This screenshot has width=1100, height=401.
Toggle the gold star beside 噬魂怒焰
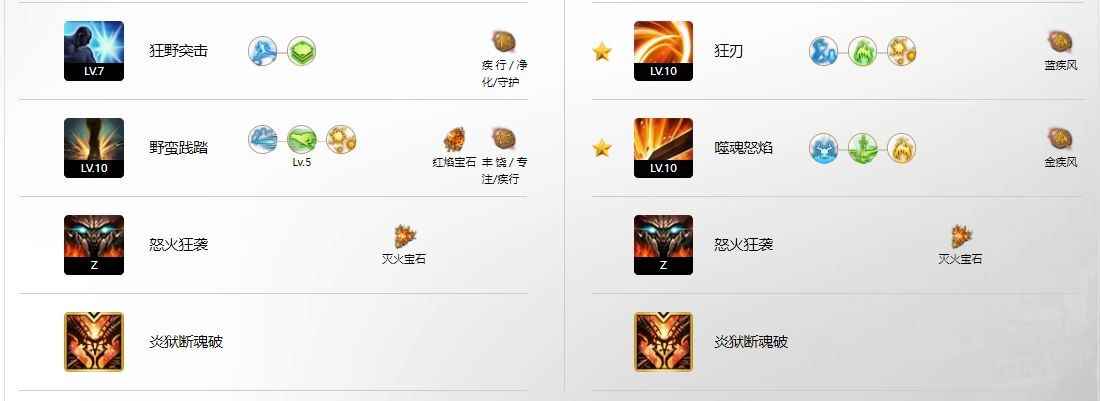602,148
